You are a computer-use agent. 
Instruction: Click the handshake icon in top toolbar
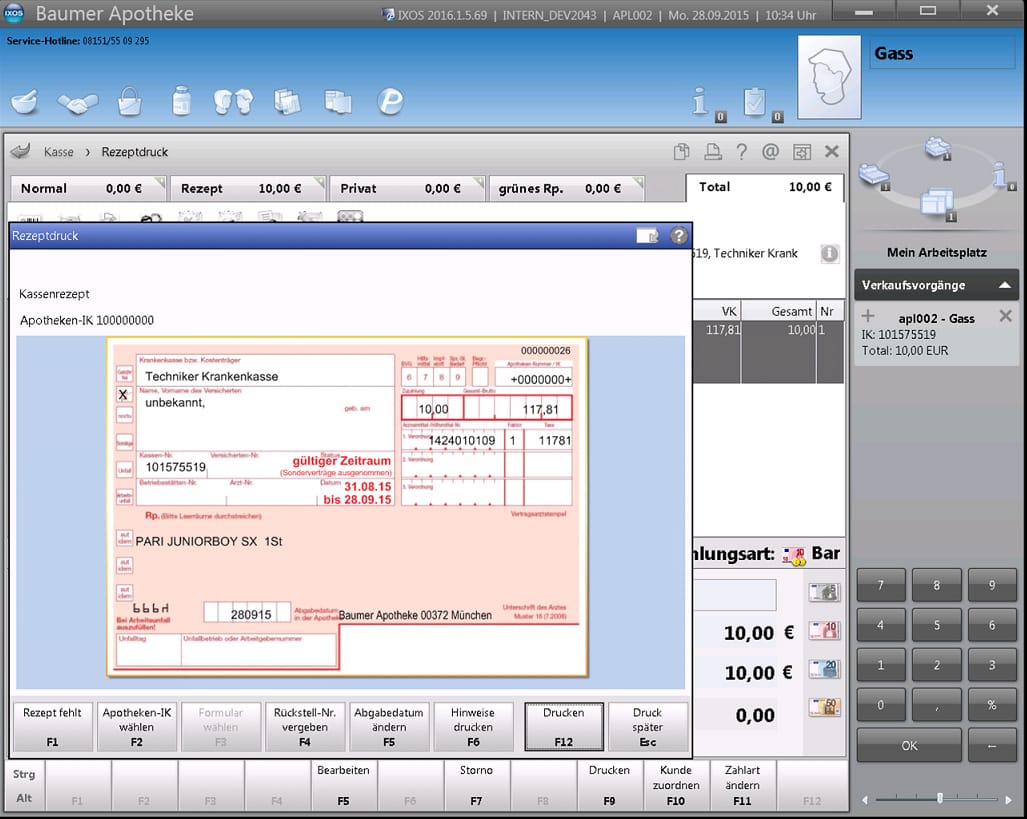coord(77,101)
